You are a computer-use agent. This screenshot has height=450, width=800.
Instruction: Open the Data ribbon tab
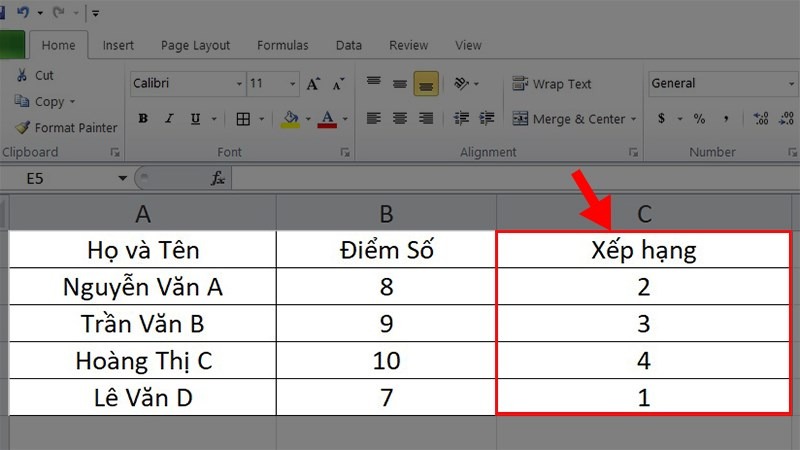click(x=348, y=45)
